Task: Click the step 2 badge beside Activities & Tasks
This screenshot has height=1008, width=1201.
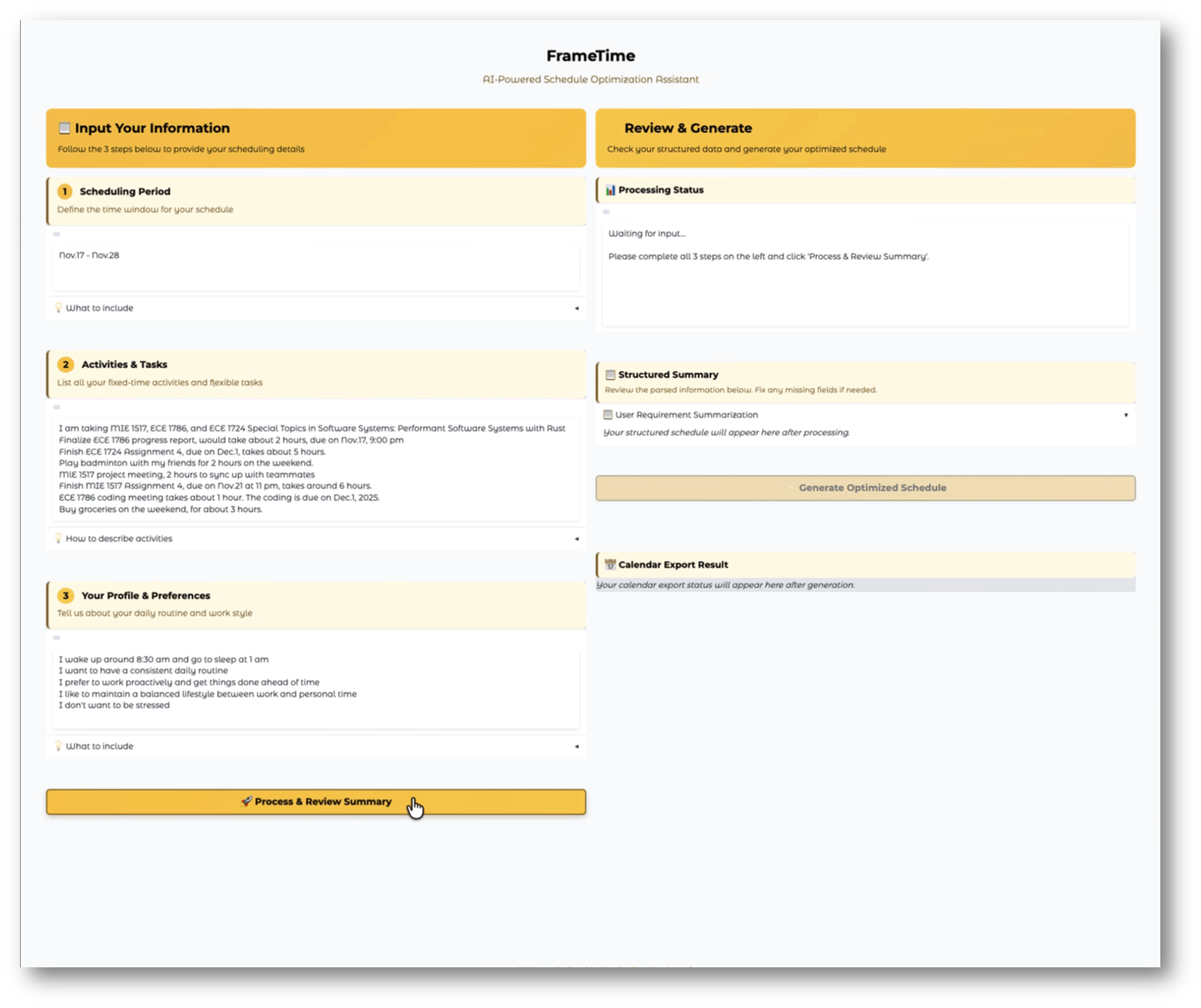Action: (x=65, y=365)
